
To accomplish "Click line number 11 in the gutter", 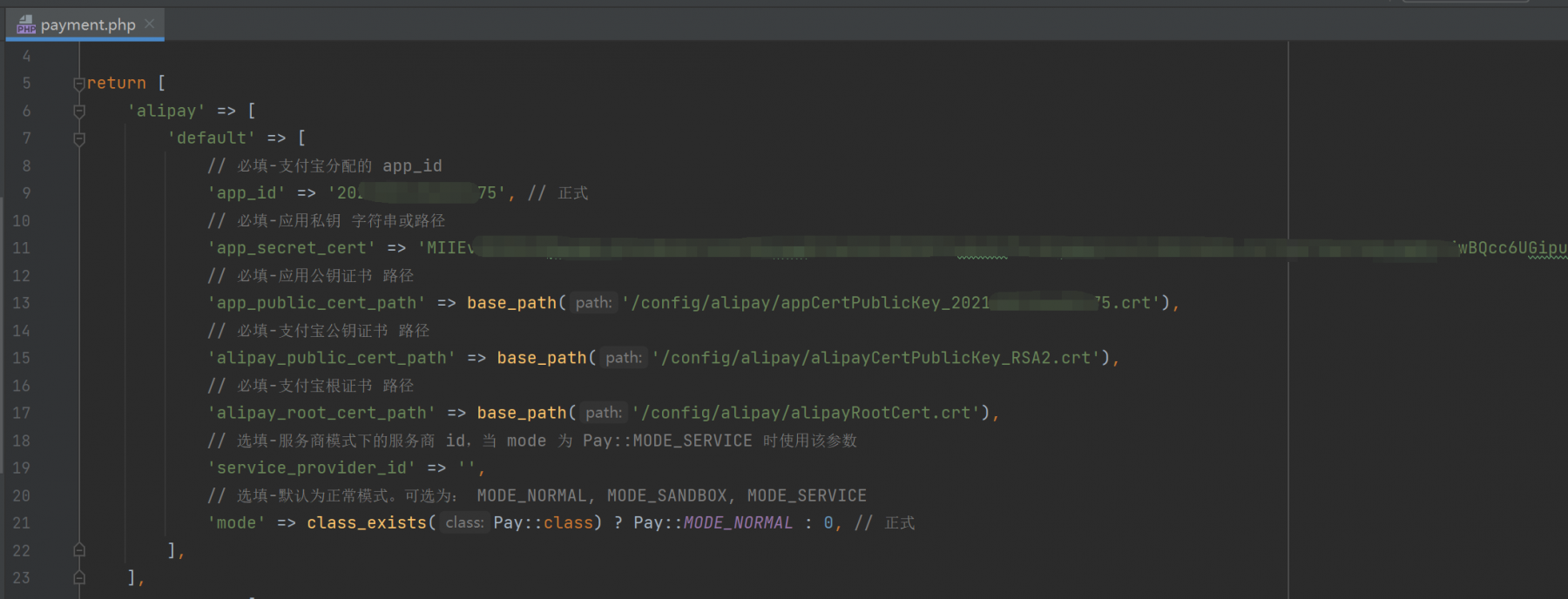I will point(21,248).
